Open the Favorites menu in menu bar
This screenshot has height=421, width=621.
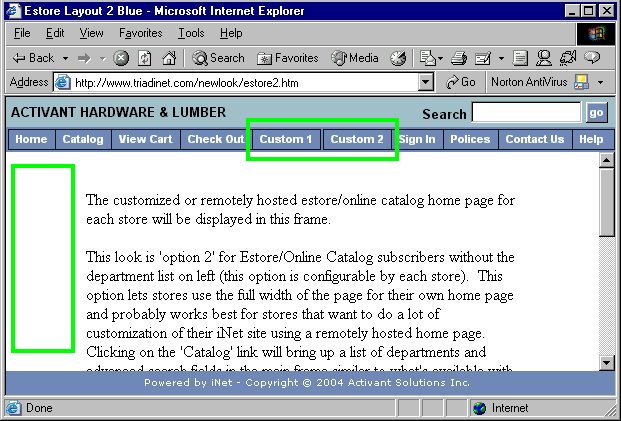[140, 33]
